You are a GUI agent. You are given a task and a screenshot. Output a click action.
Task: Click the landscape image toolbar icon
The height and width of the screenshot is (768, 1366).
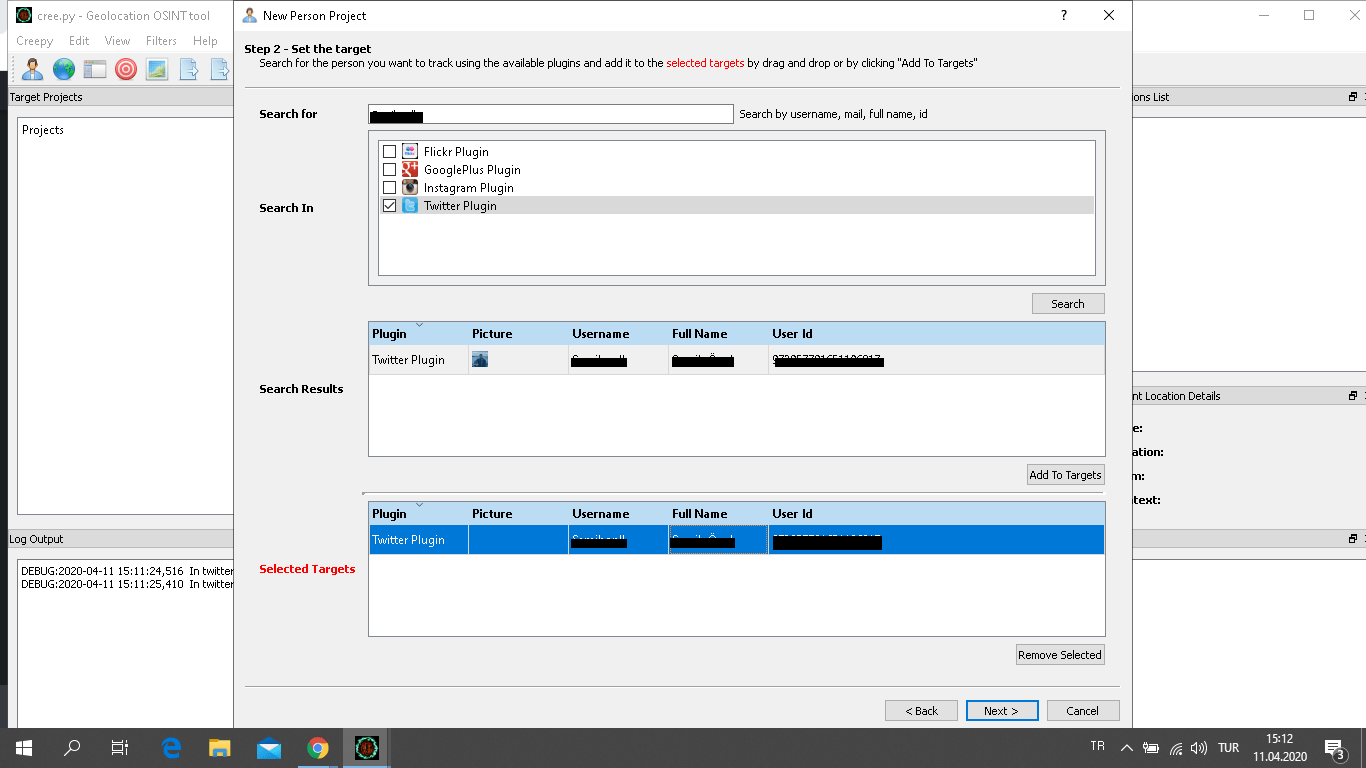(x=156, y=69)
